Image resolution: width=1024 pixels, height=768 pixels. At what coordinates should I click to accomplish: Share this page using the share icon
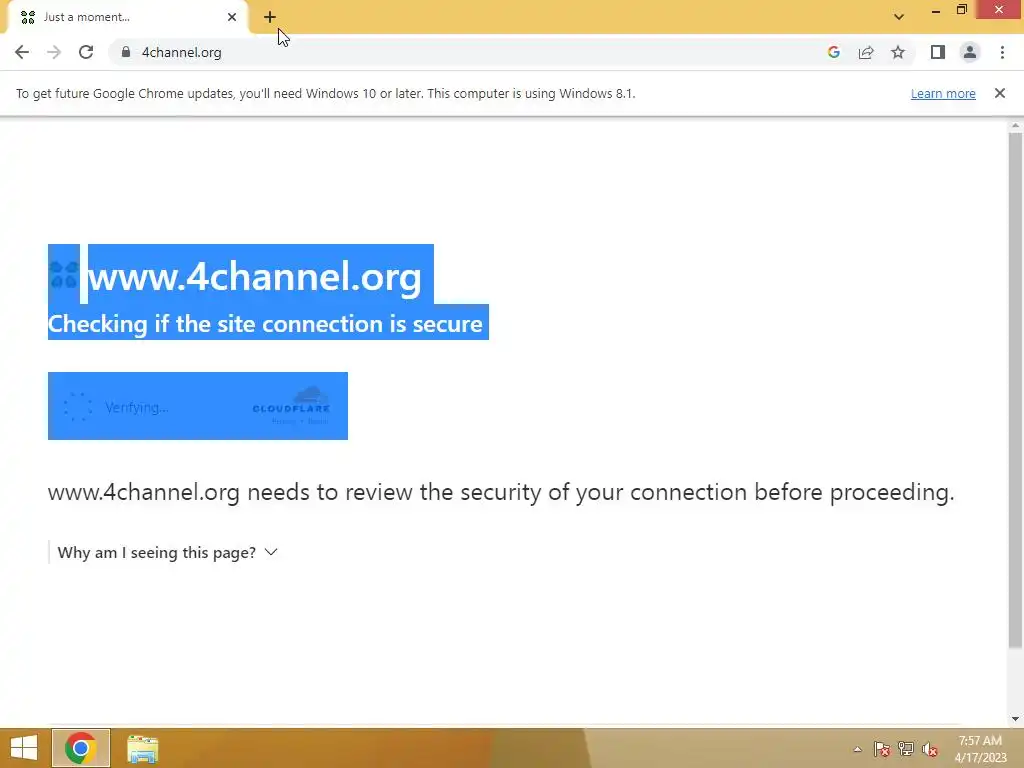click(866, 52)
